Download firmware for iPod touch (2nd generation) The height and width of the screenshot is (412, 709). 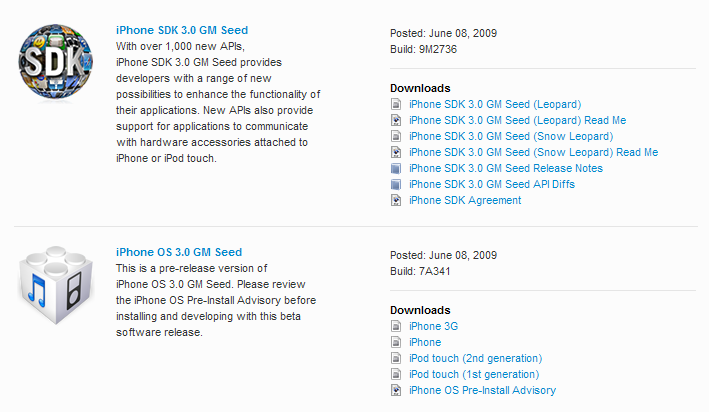point(475,358)
